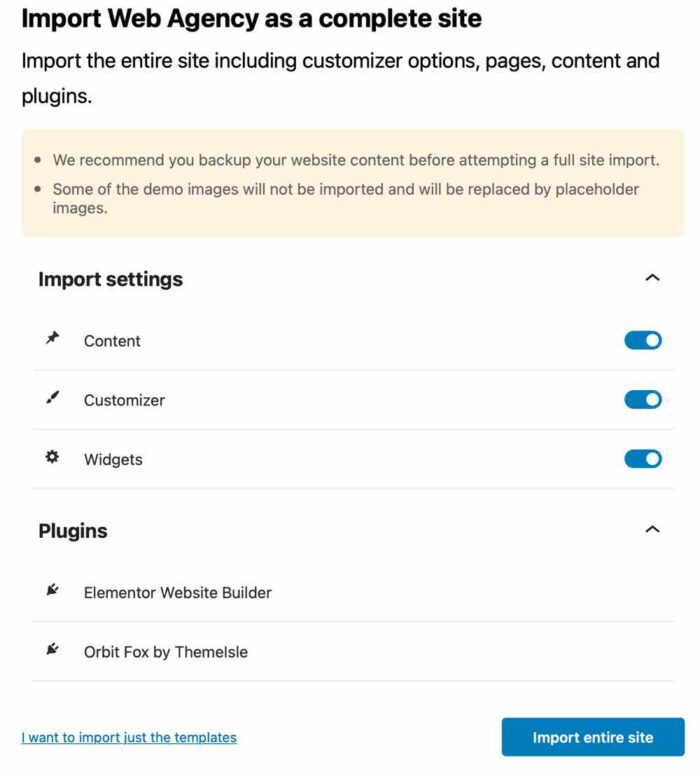Select the Customizer row label
Screen dimensions: 700x774
tap(124, 400)
